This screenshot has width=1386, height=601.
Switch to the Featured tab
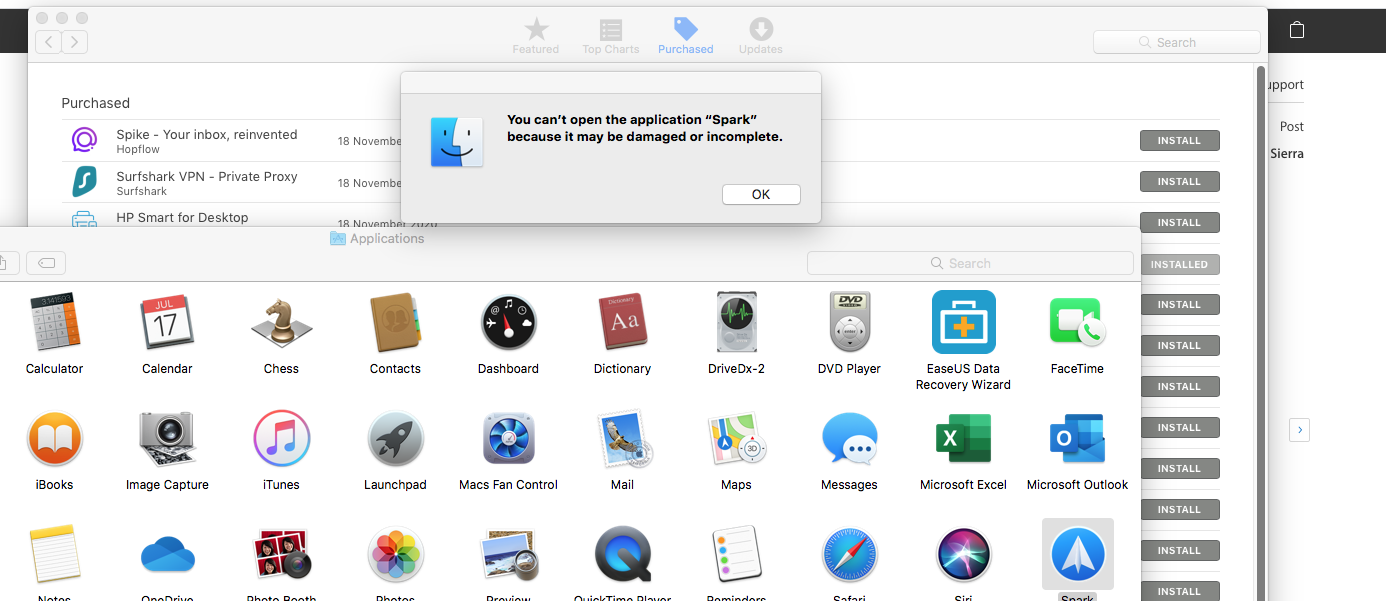pyautogui.click(x=535, y=34)
